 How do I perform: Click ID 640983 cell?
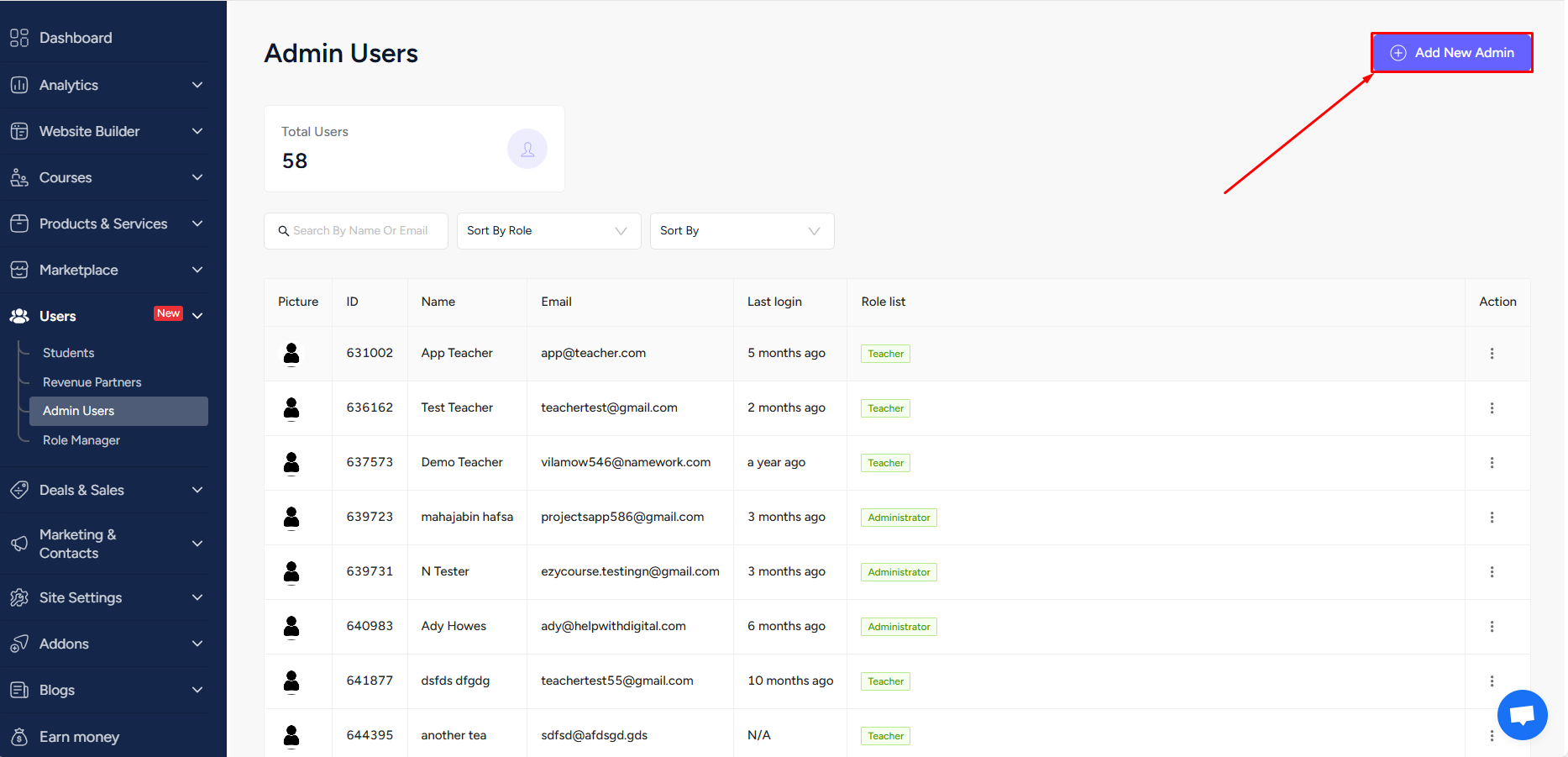click(x=370, y=626)
